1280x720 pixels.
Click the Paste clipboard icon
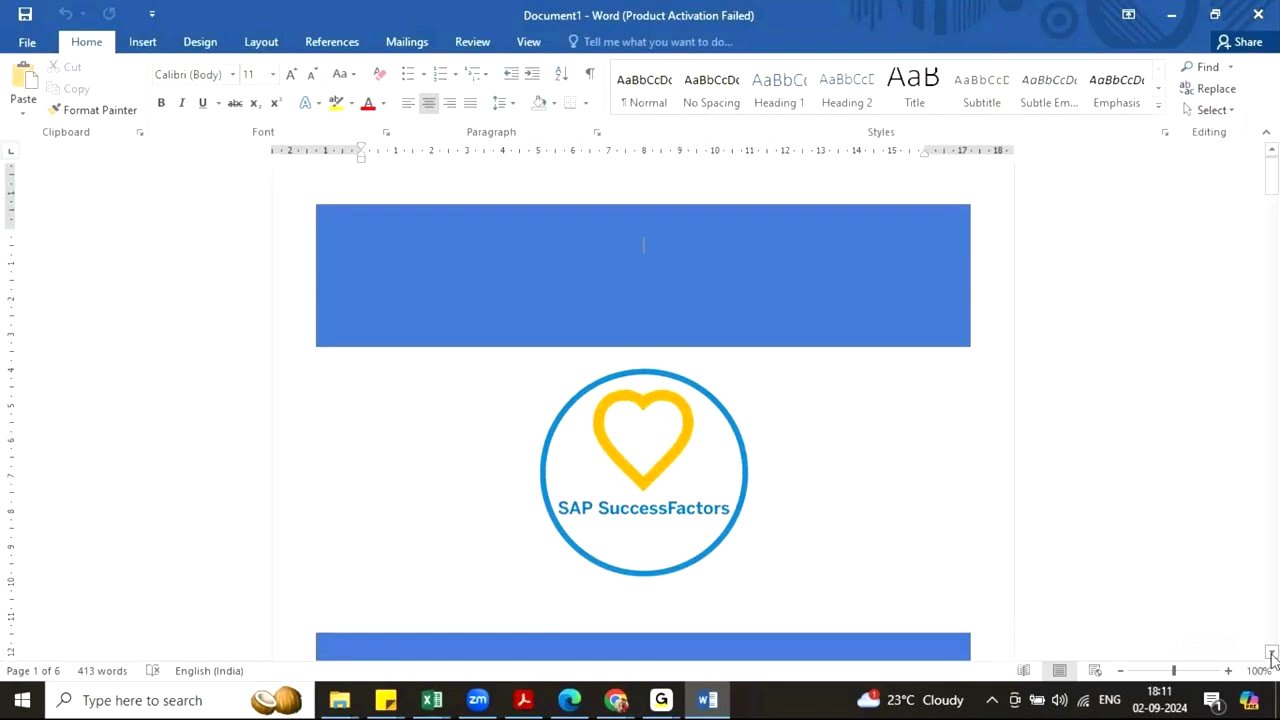point(23,77)
